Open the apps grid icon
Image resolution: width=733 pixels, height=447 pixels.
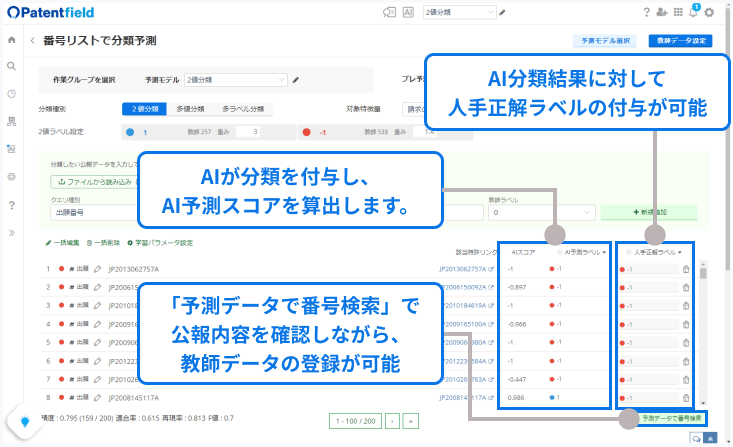click(x=678, y=12)
